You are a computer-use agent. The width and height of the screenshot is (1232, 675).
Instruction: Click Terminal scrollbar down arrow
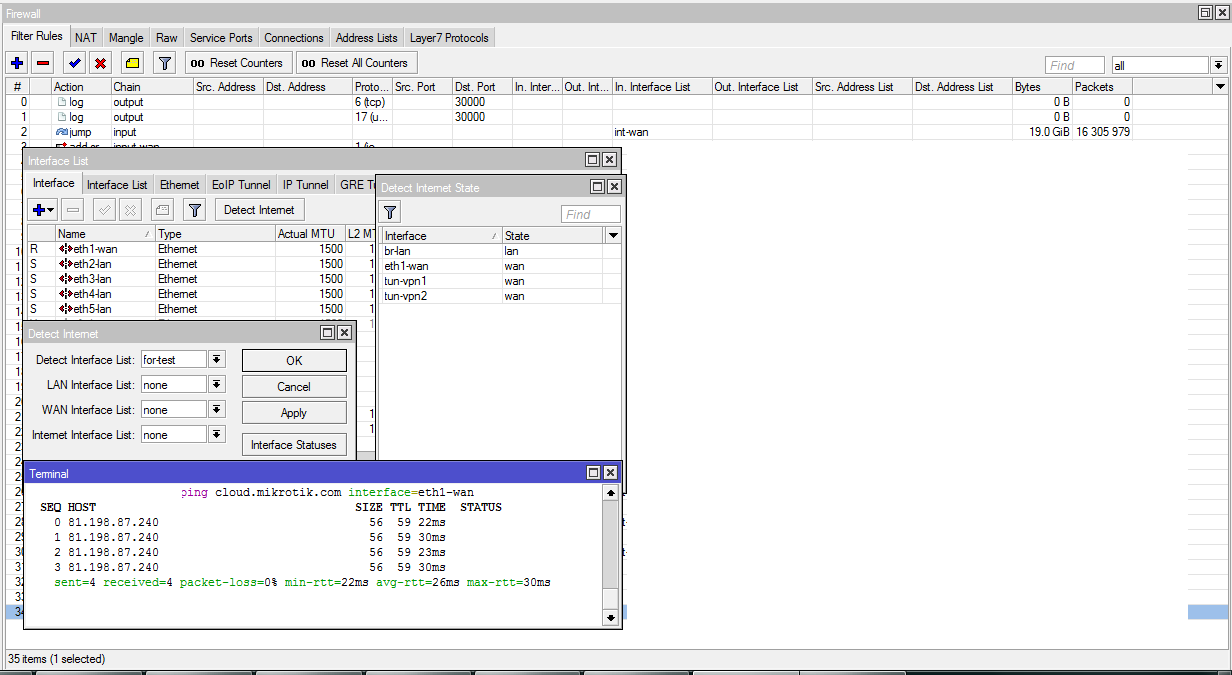click(x=610, y=618)
